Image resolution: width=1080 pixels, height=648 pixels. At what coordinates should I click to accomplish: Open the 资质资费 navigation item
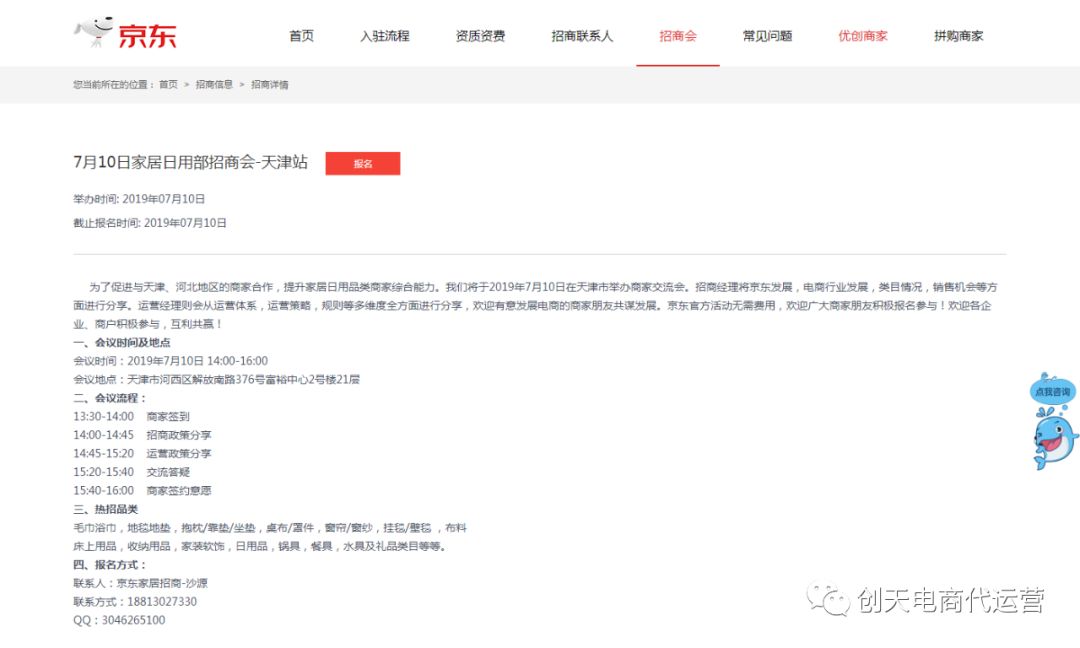tap(480, 36)
